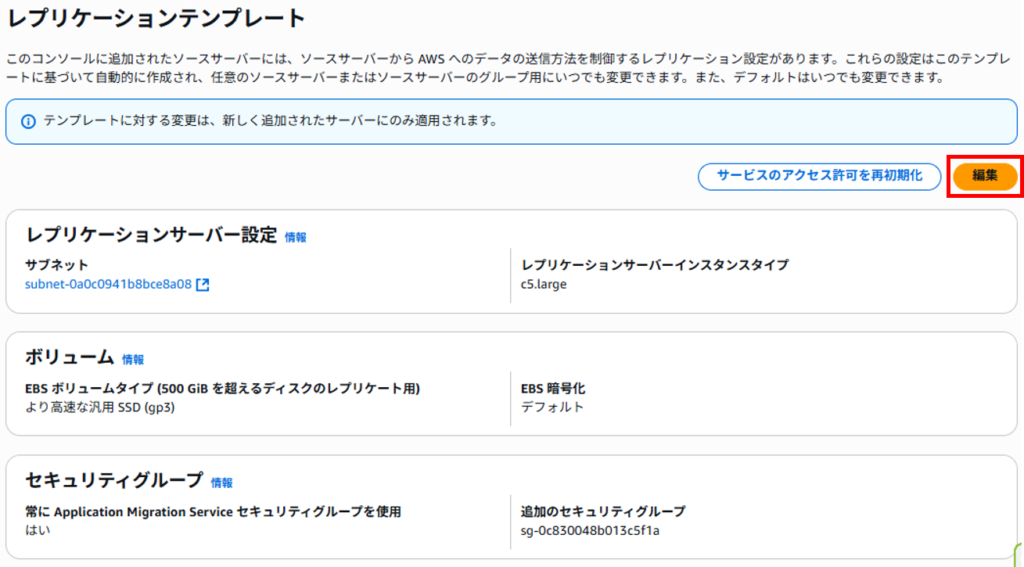Open the subnet-0a0c0941b8bce8a08 link
This screenshot has height=567, width=1024.
pyautogui.click(x=108, y=285)
